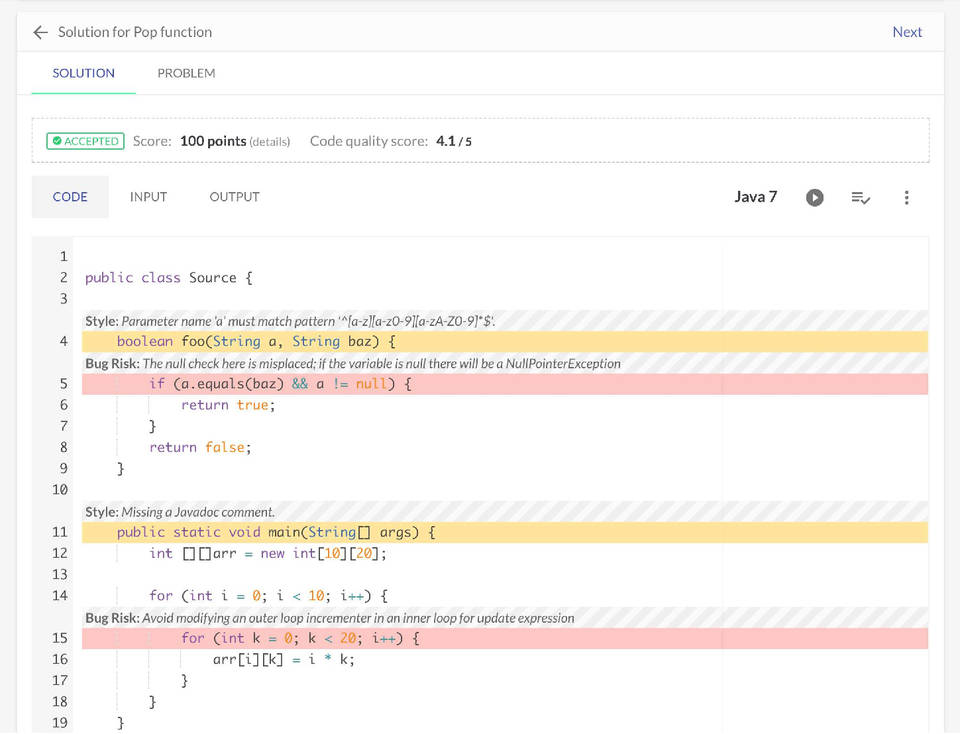Click the loop incrementer Bug Risk warning
Viewport: 960px width, 734px height.
(330, 618)
